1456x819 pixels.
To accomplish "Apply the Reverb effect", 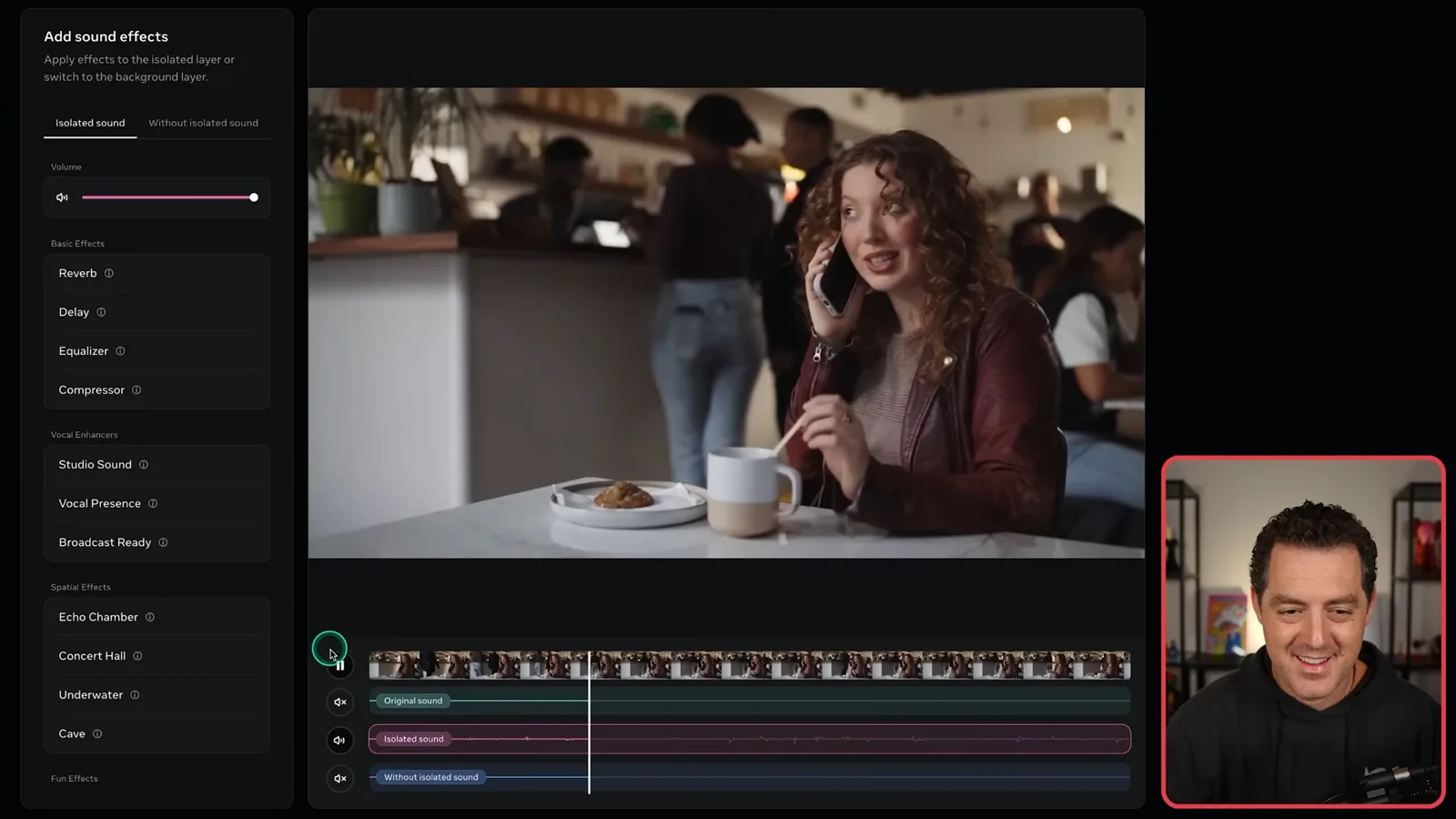I will (157, 273).
